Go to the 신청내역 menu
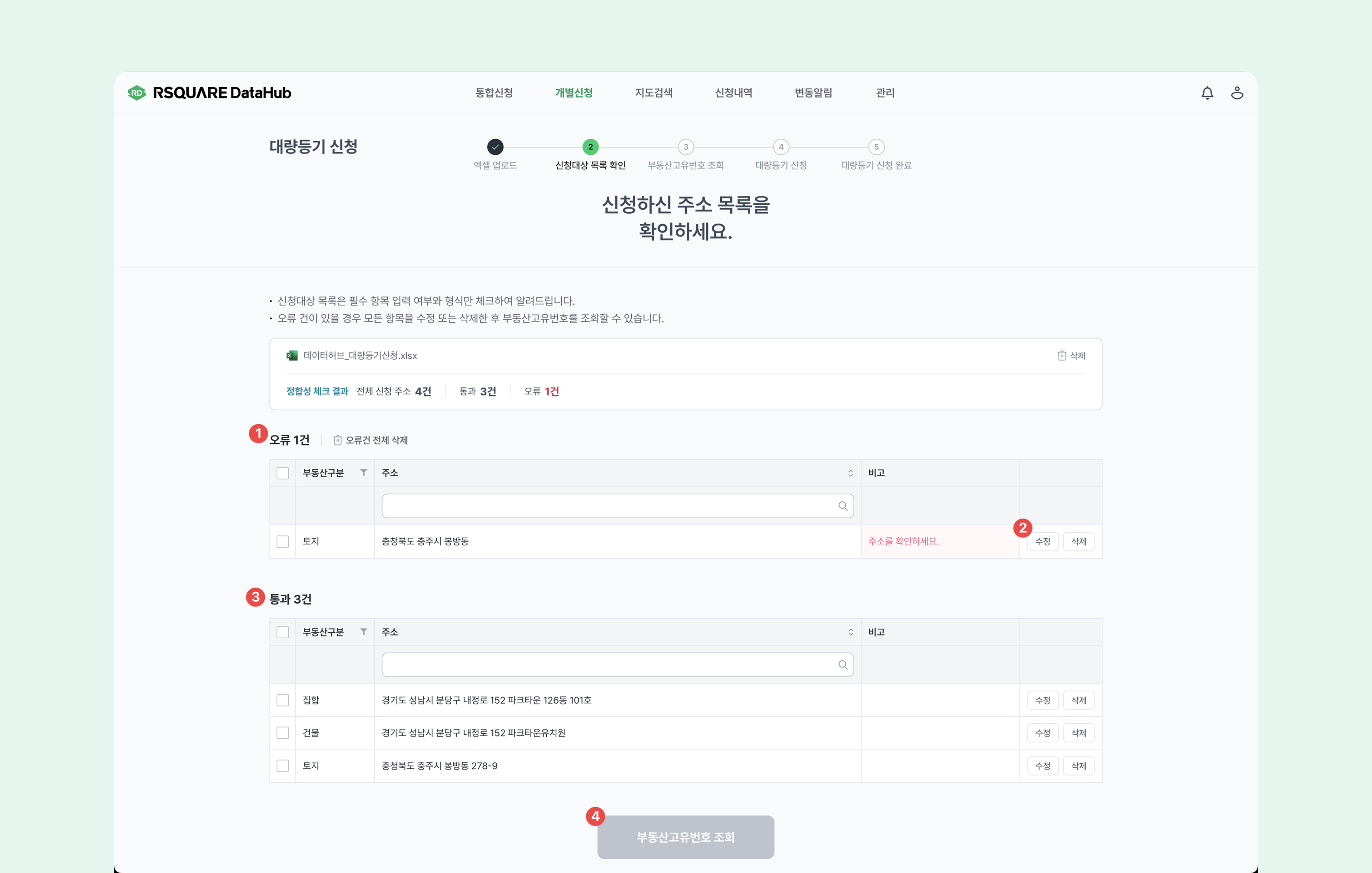Screen dimensions: 1372x873 733,93
